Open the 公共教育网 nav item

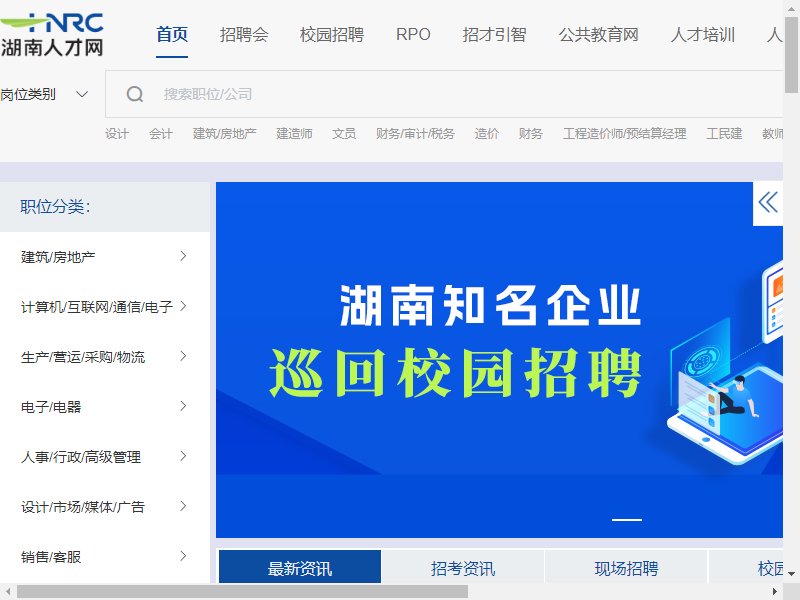(598, 35)
